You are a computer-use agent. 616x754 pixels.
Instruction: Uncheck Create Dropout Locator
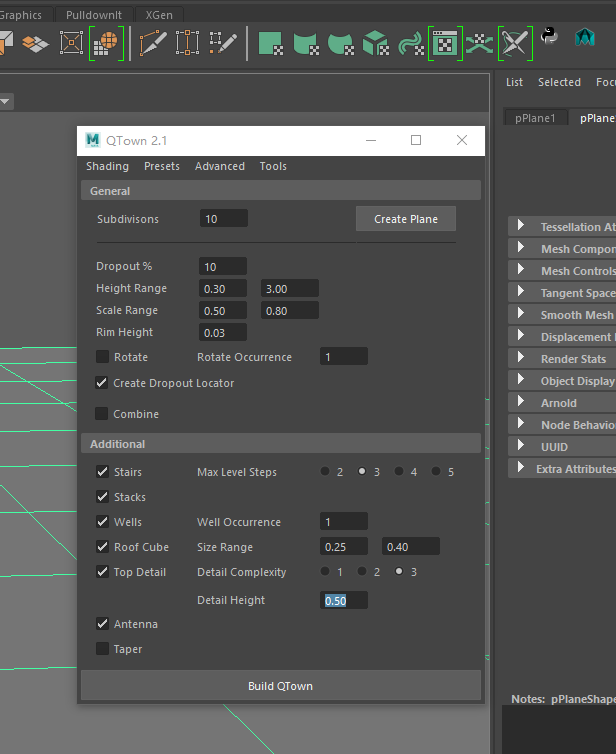101,383
